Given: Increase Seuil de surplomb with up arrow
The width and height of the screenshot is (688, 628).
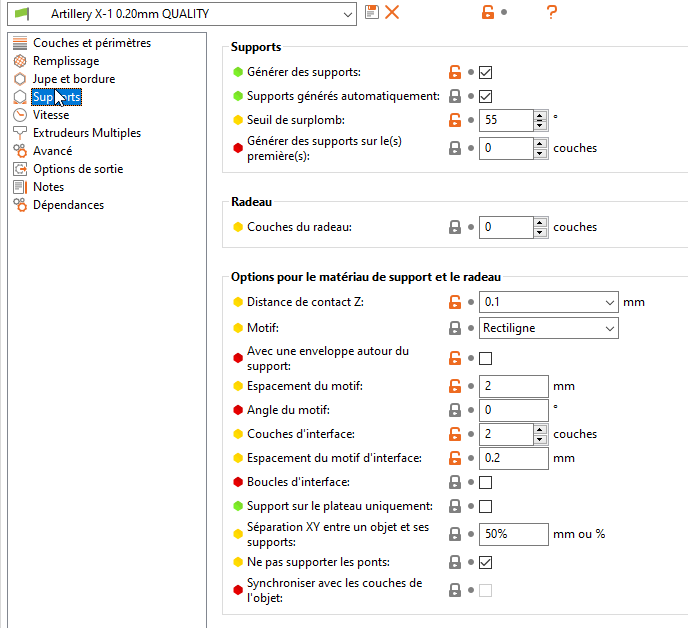Looking at the screenshot, I should (540, 115).
